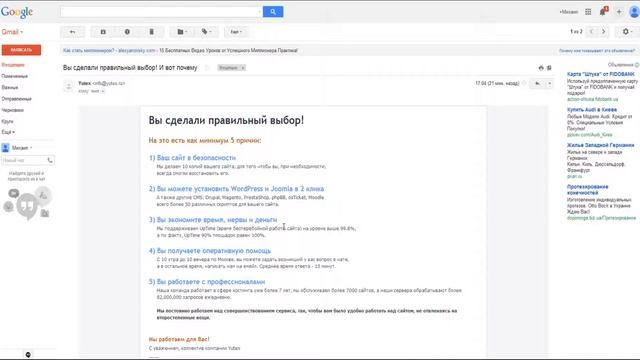Go back to inbox with back arrow
Viewport: 640px width, 360px height.
[73, 32]
